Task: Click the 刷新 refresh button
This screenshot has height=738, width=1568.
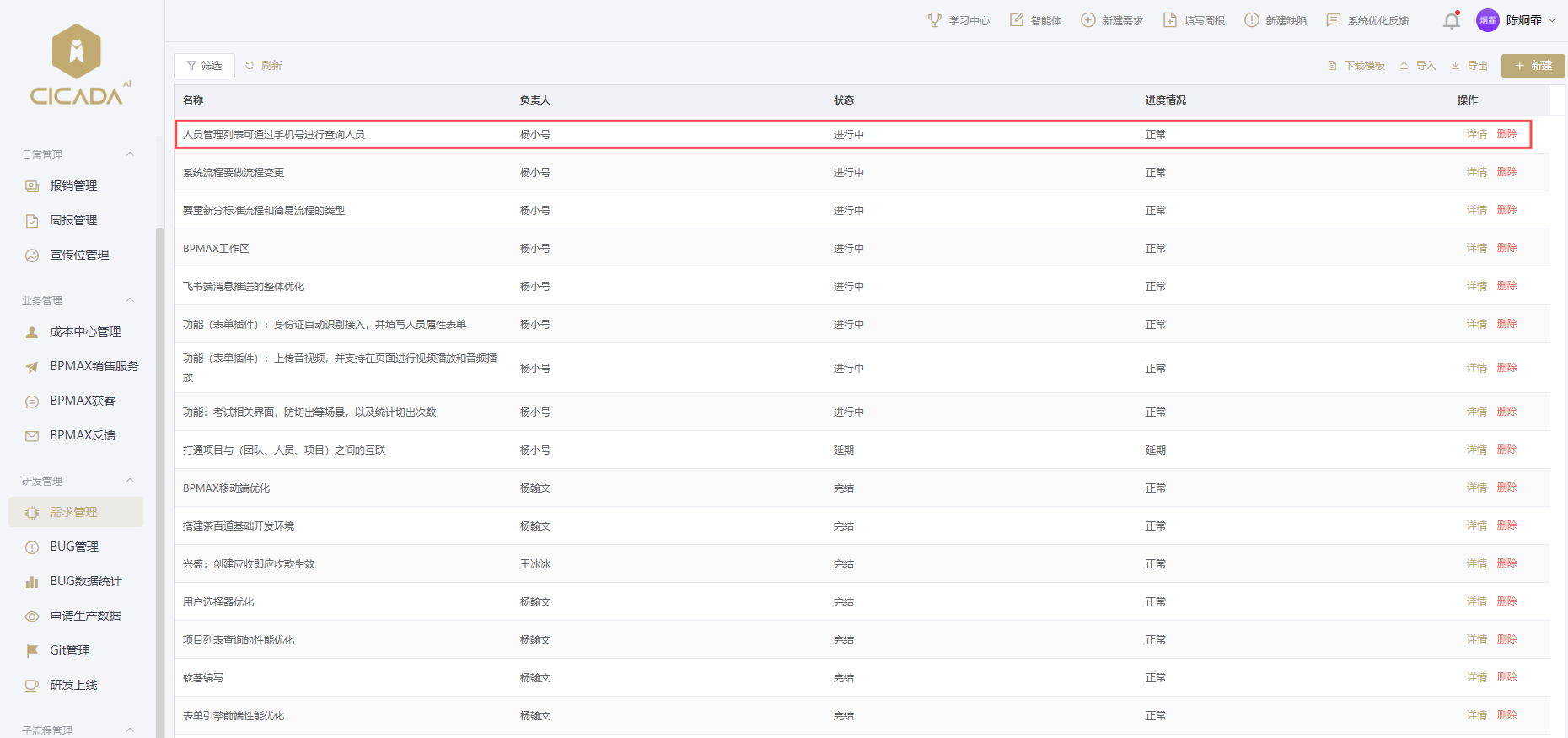Action: (264, 66)
